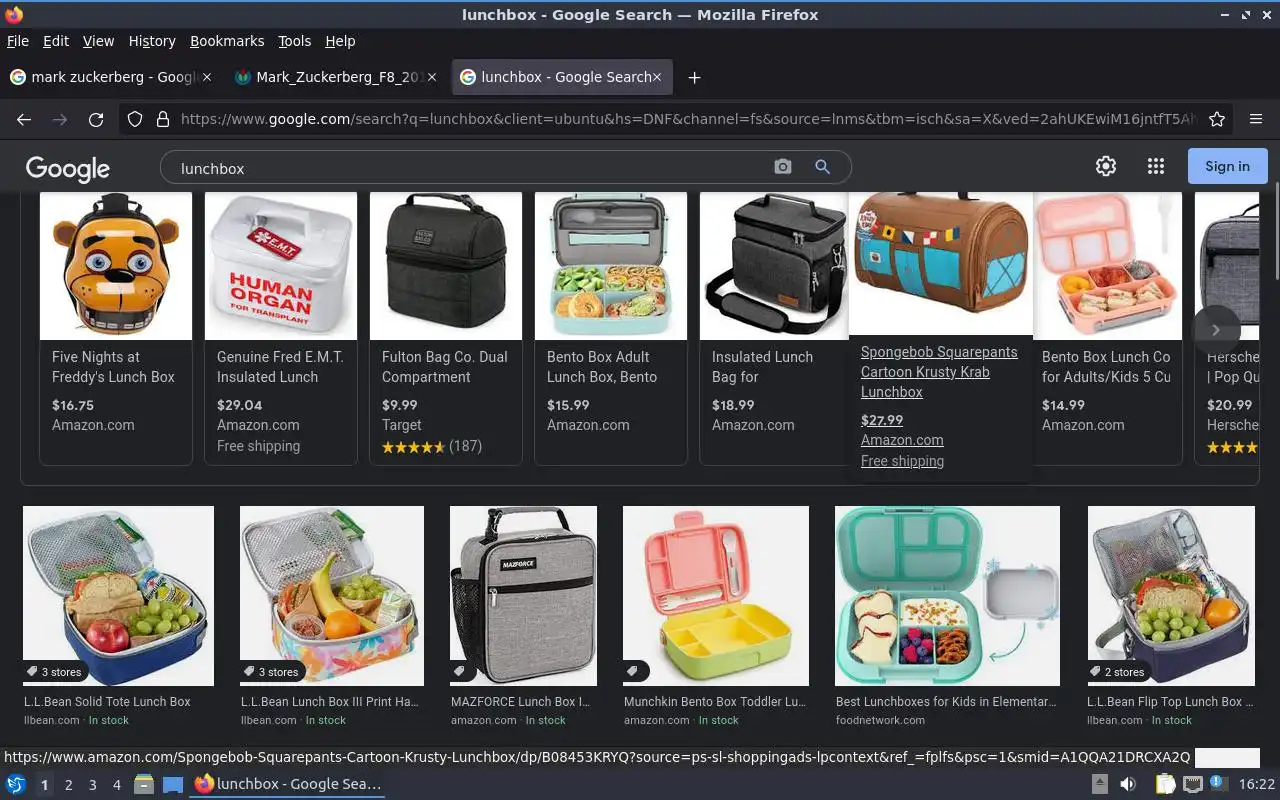Click the Sign in button
The height and width of the screenshot is (800, 1280).
tap(1227, 166)
